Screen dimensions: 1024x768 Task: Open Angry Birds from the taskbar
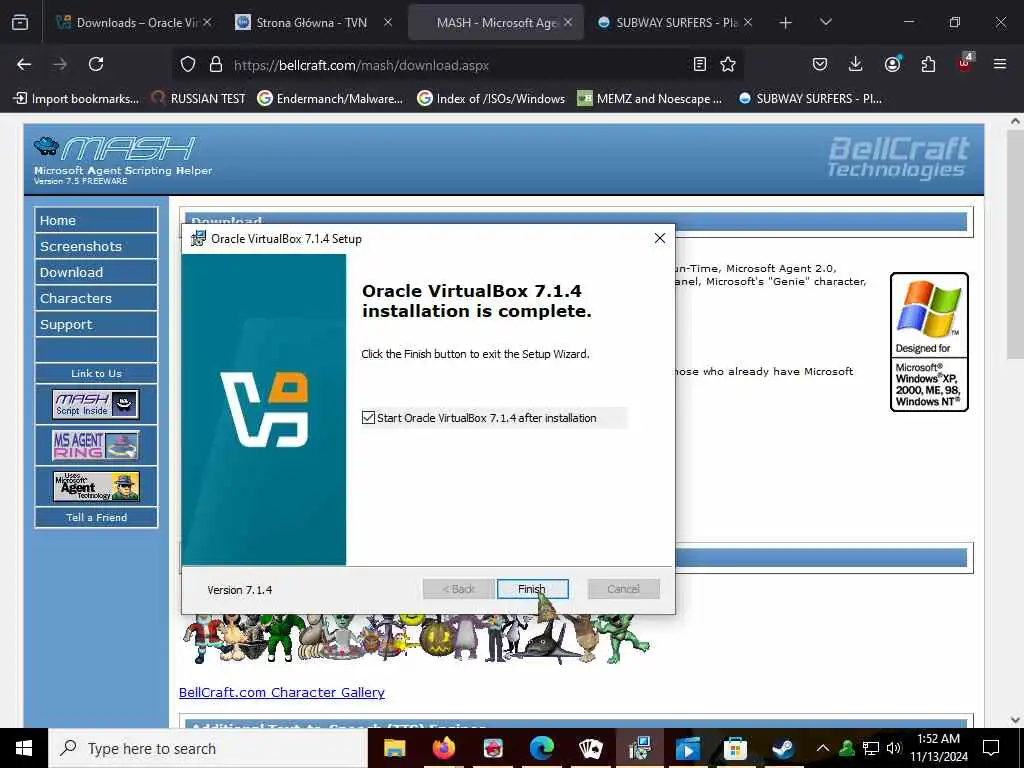(x=493, y=748)
